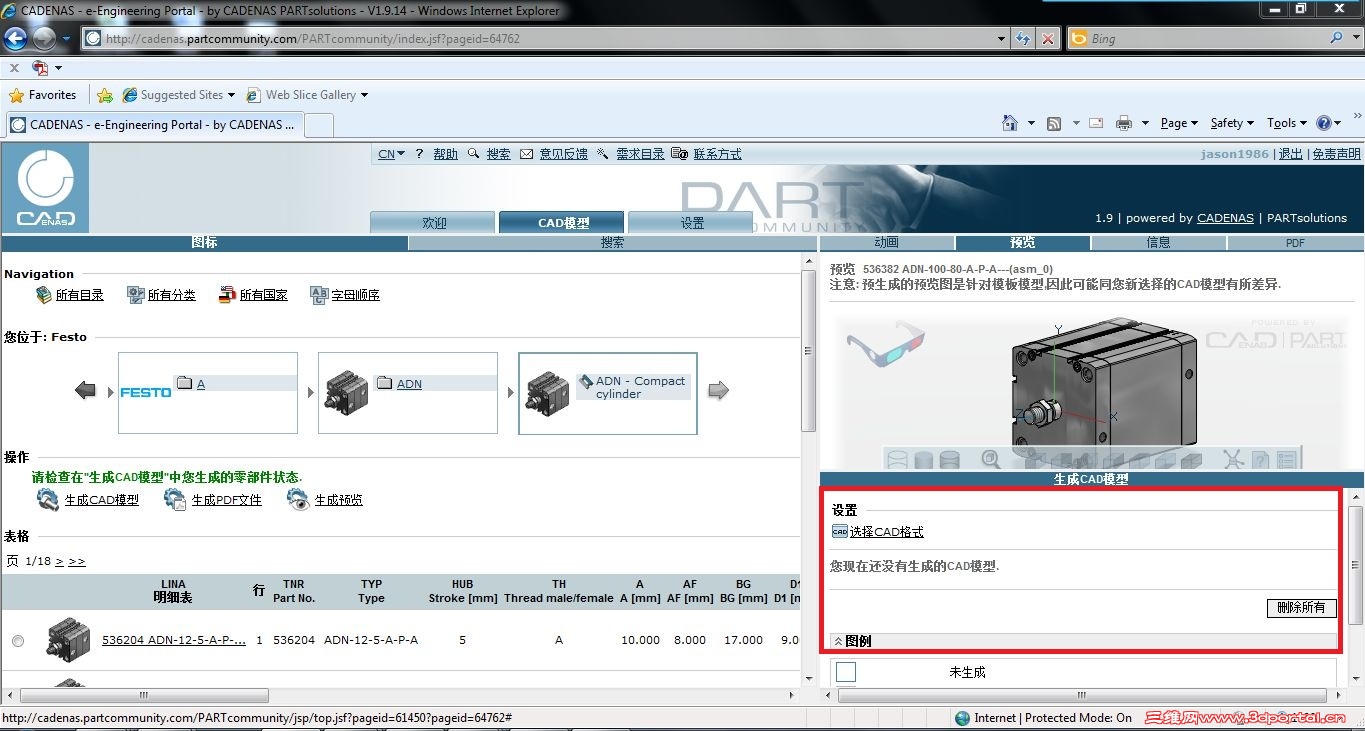Image resolution: width=1365 pixels, height=731 pixels.
Task: Click the RSS feeds icon in command bar
Action: (1054, 123)
